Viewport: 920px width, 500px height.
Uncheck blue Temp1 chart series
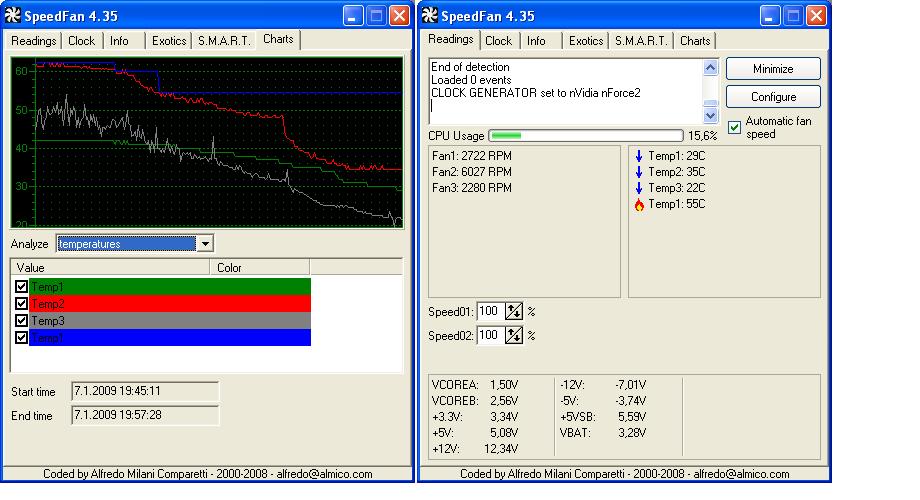point(21,337)
